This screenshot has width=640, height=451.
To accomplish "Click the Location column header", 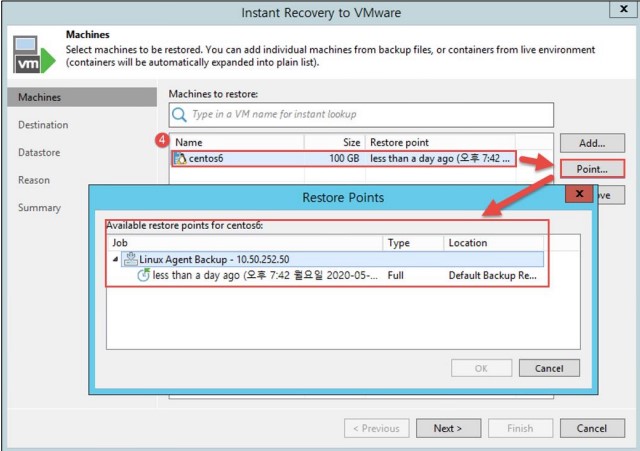I will click(493, 243).
